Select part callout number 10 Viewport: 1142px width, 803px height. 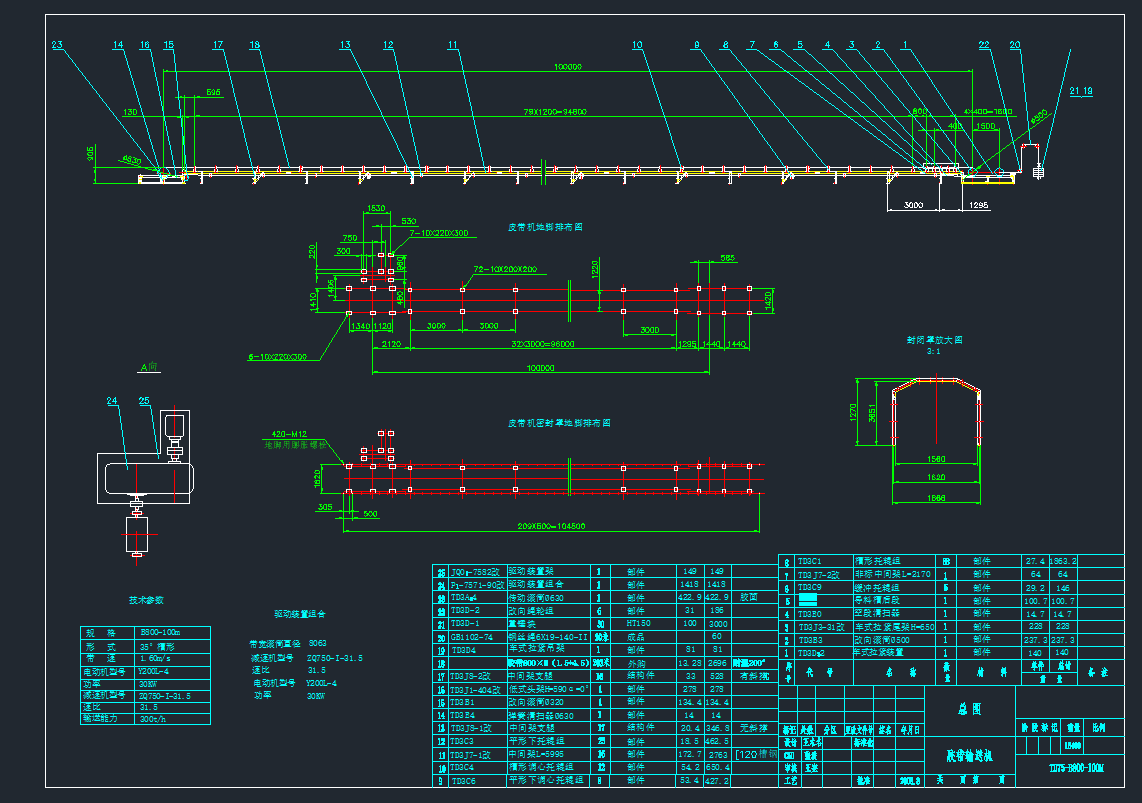pyautogui.click(x=637, y=45)
